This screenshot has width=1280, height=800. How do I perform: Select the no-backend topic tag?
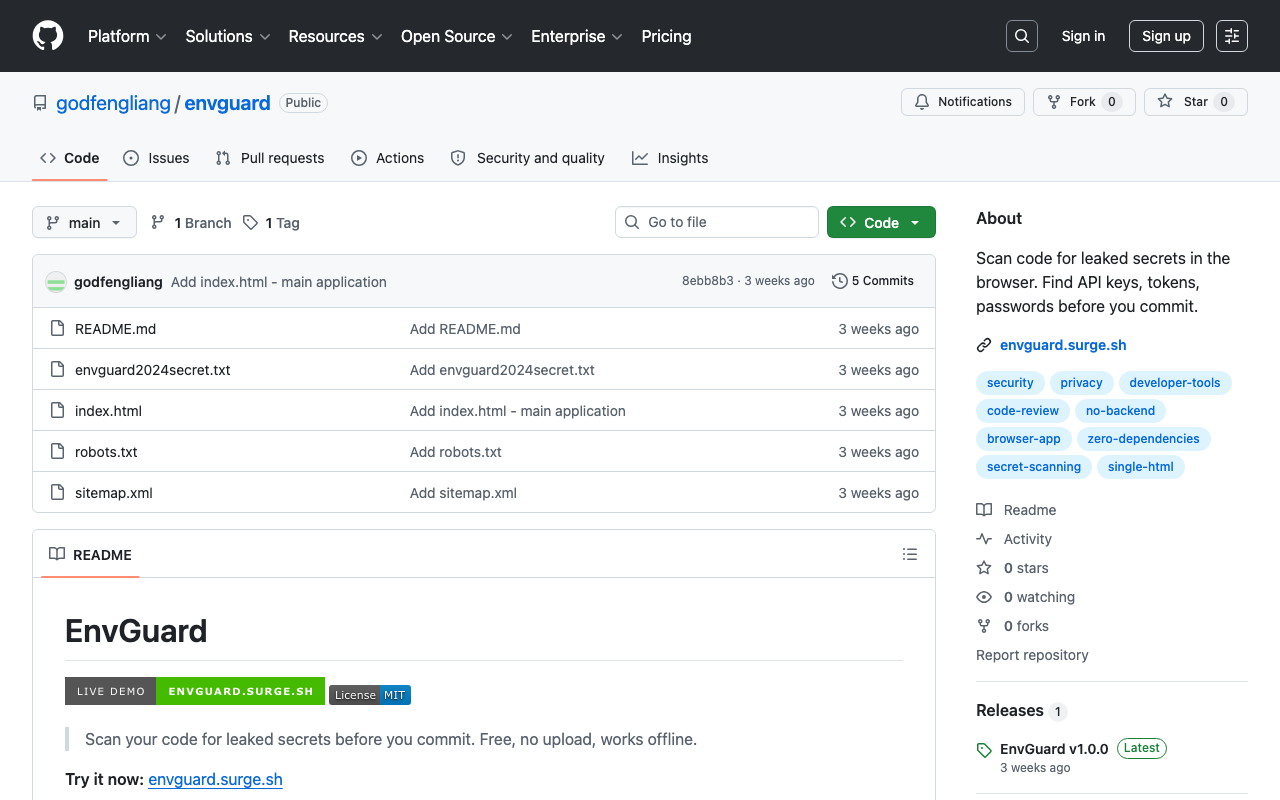point(1120,411)
